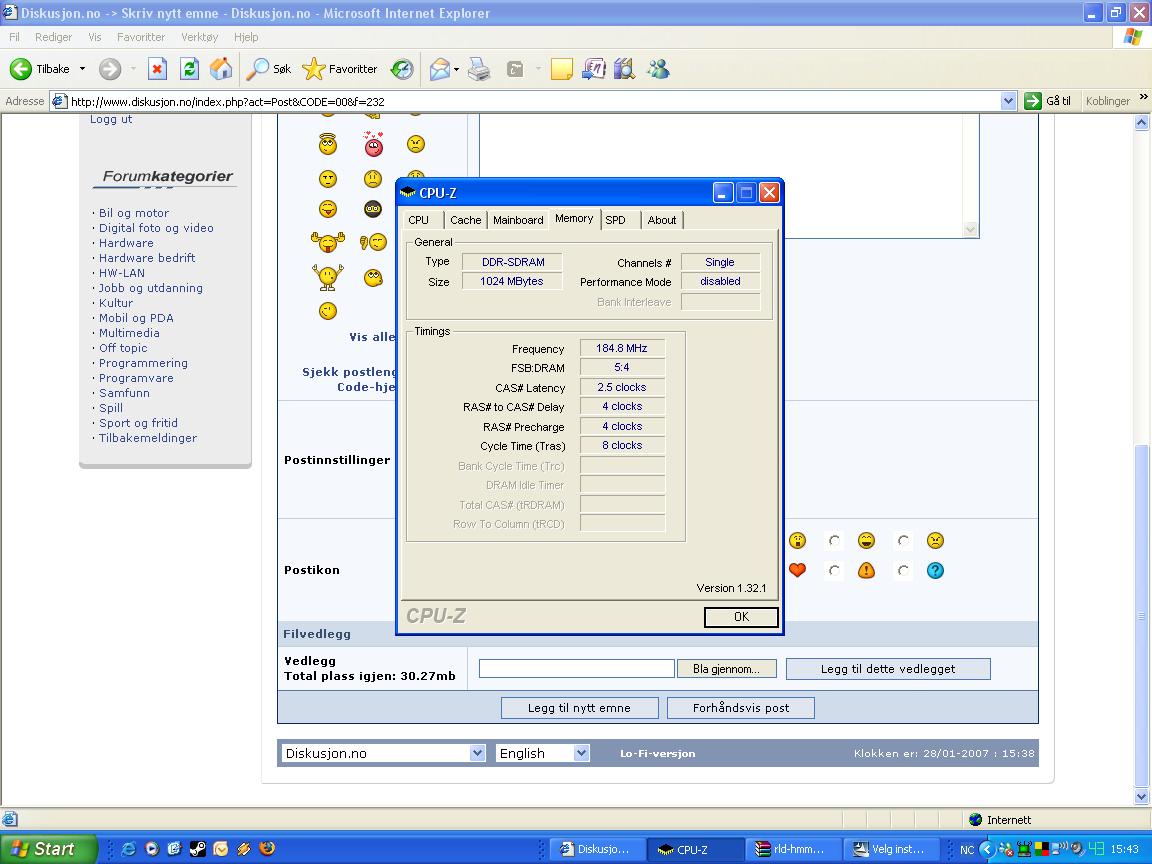Insert the red love-struck smiley
This screenshot has width=1152, height=864.
pos(374,144)
